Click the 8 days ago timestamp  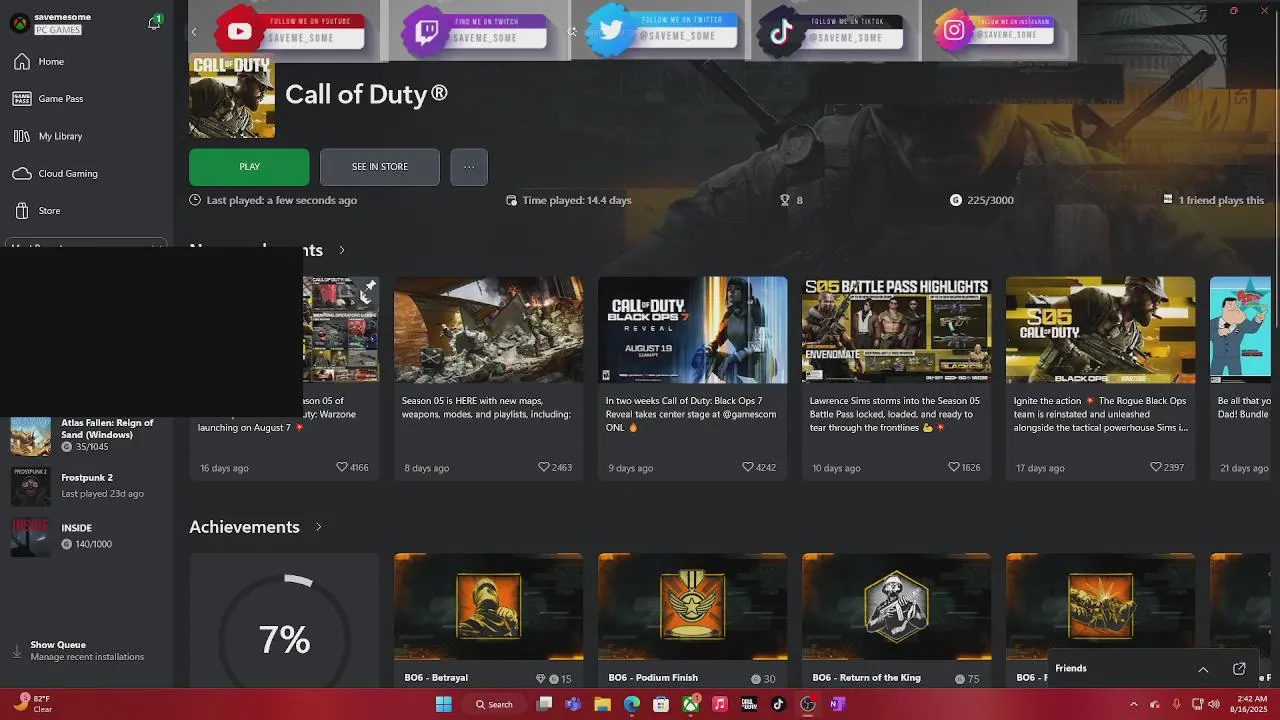pyautogui.click(x=426, y=468)
